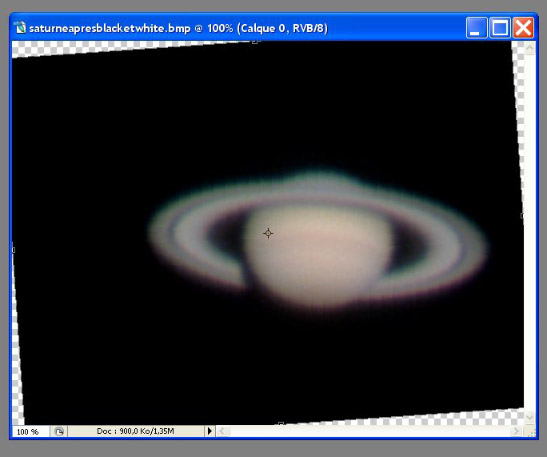Image resolution: width=547 pixels, height=457 pixels.
Task: Click the status bar icon next to zoom field
Action: pyautogui.click(x=59, y=432)
